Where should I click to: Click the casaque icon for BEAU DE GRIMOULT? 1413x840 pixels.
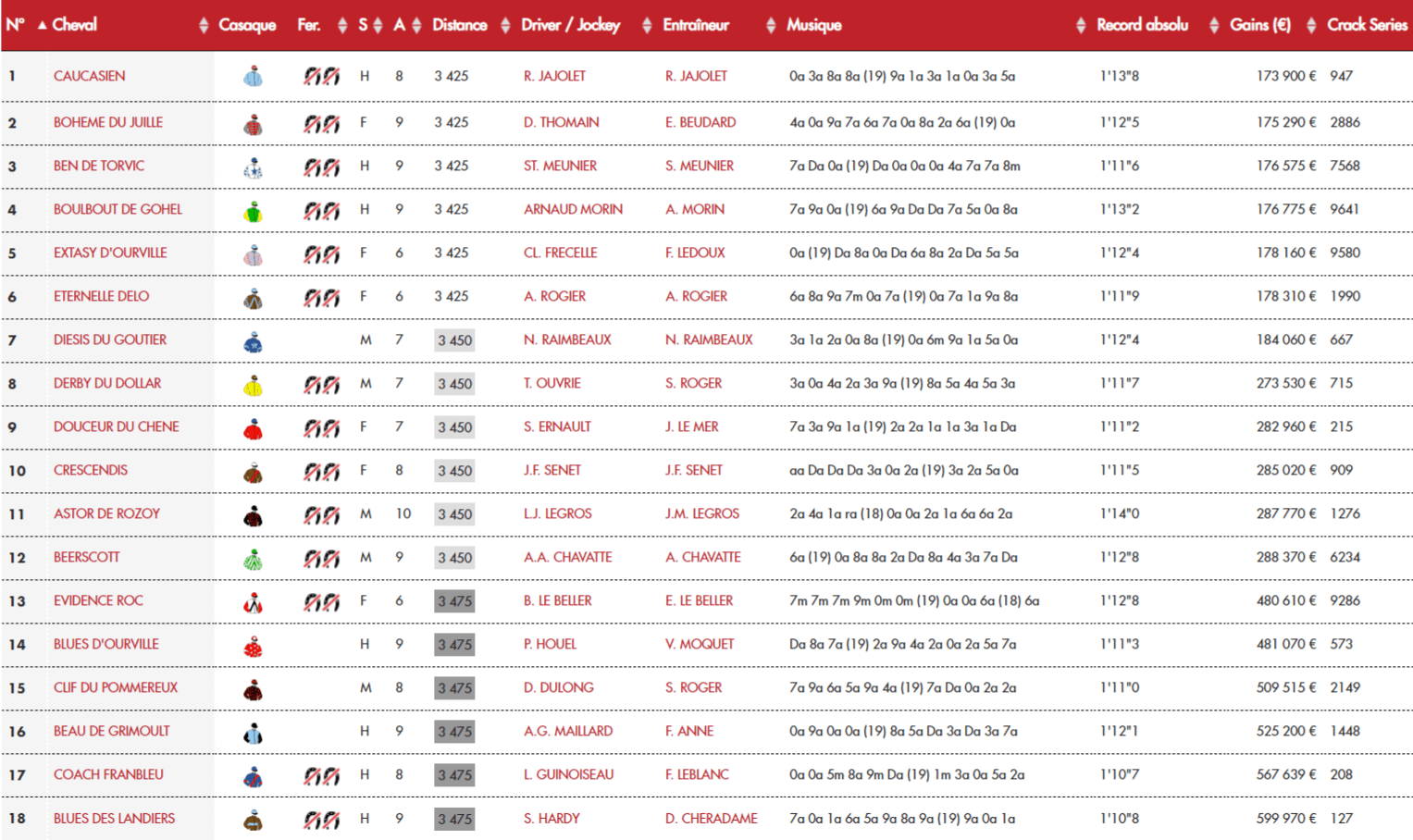253,732
